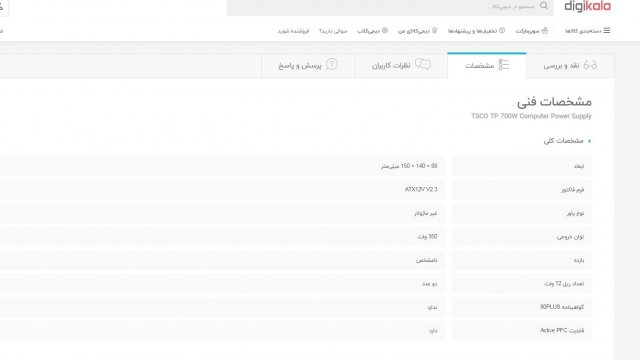This screenshot has width=640, height=360.
Task: Click the دو عدد value
Action: pyautogui.click(x=430, y=284)
